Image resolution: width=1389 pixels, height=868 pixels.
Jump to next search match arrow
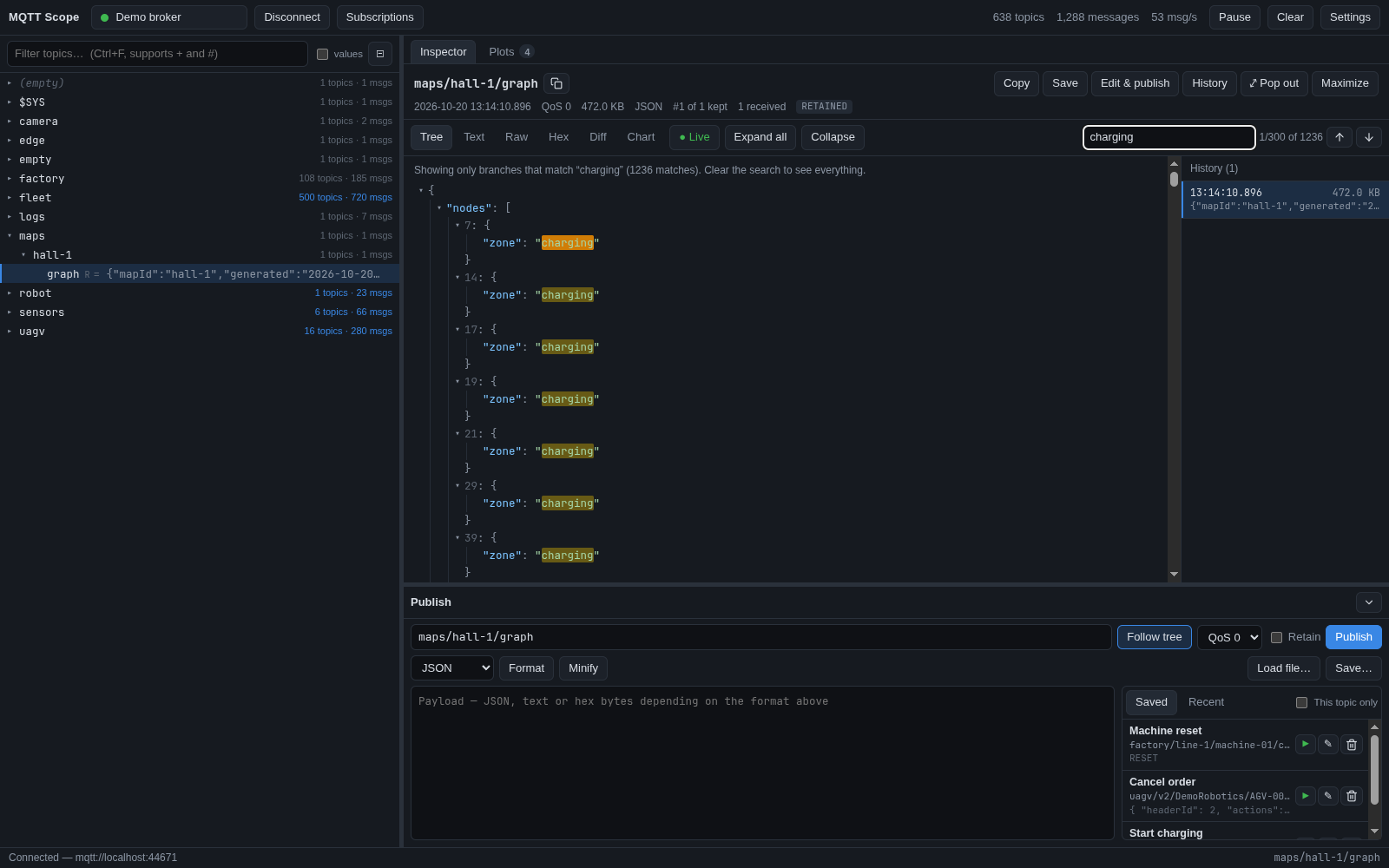(1369, 137)
